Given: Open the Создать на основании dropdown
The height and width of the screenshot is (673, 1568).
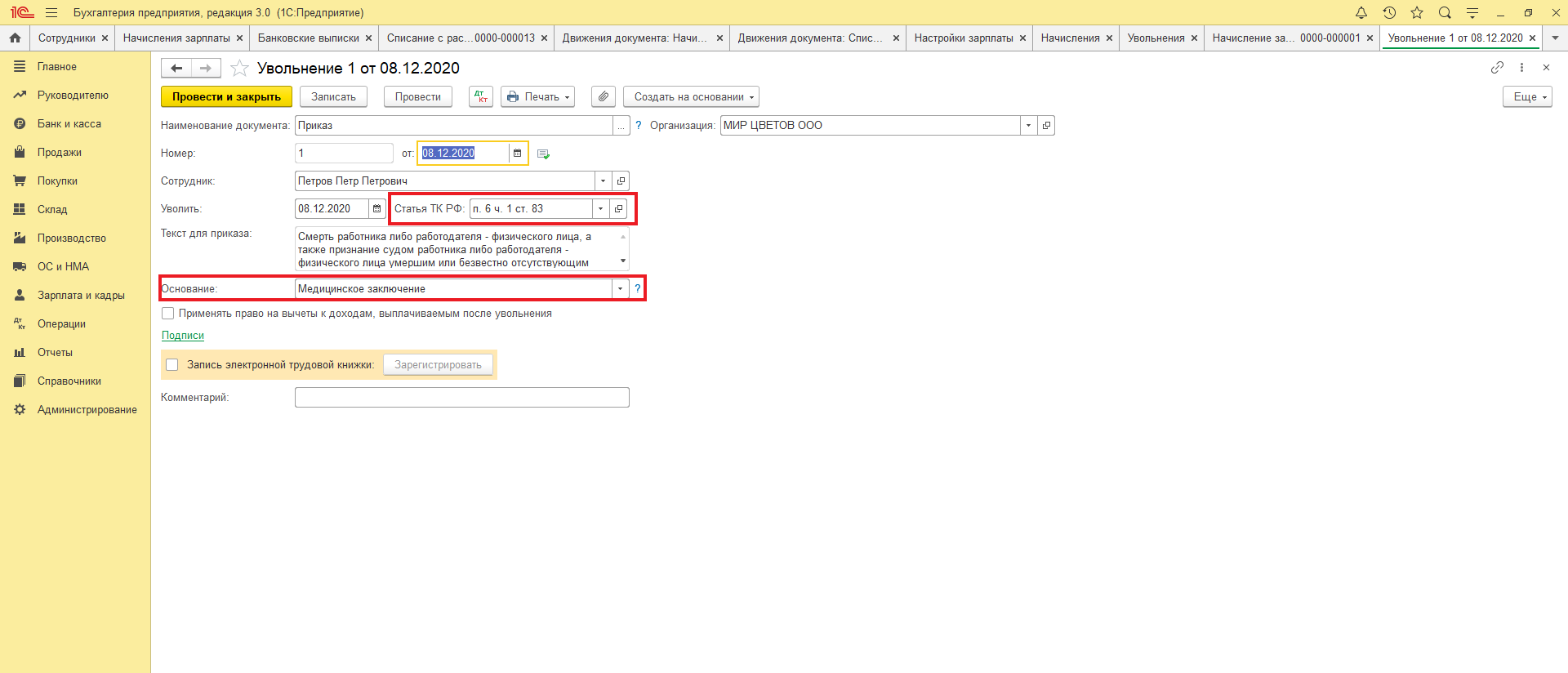Looking at the screenshot, I should [x=691, y=96].
